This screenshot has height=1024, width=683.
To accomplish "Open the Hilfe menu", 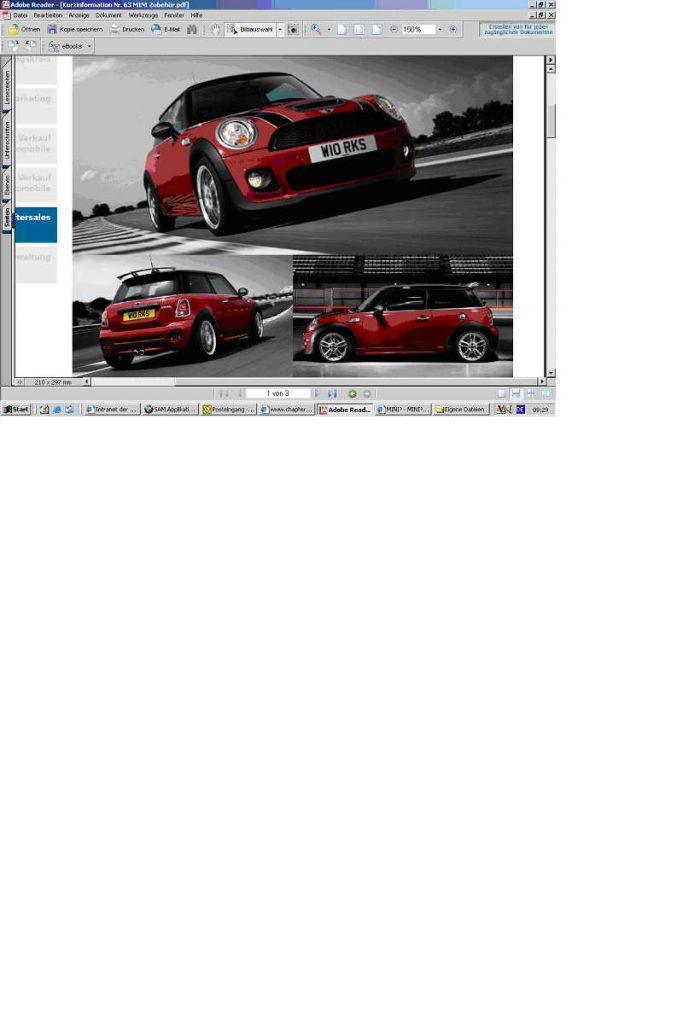I will 197,14.
